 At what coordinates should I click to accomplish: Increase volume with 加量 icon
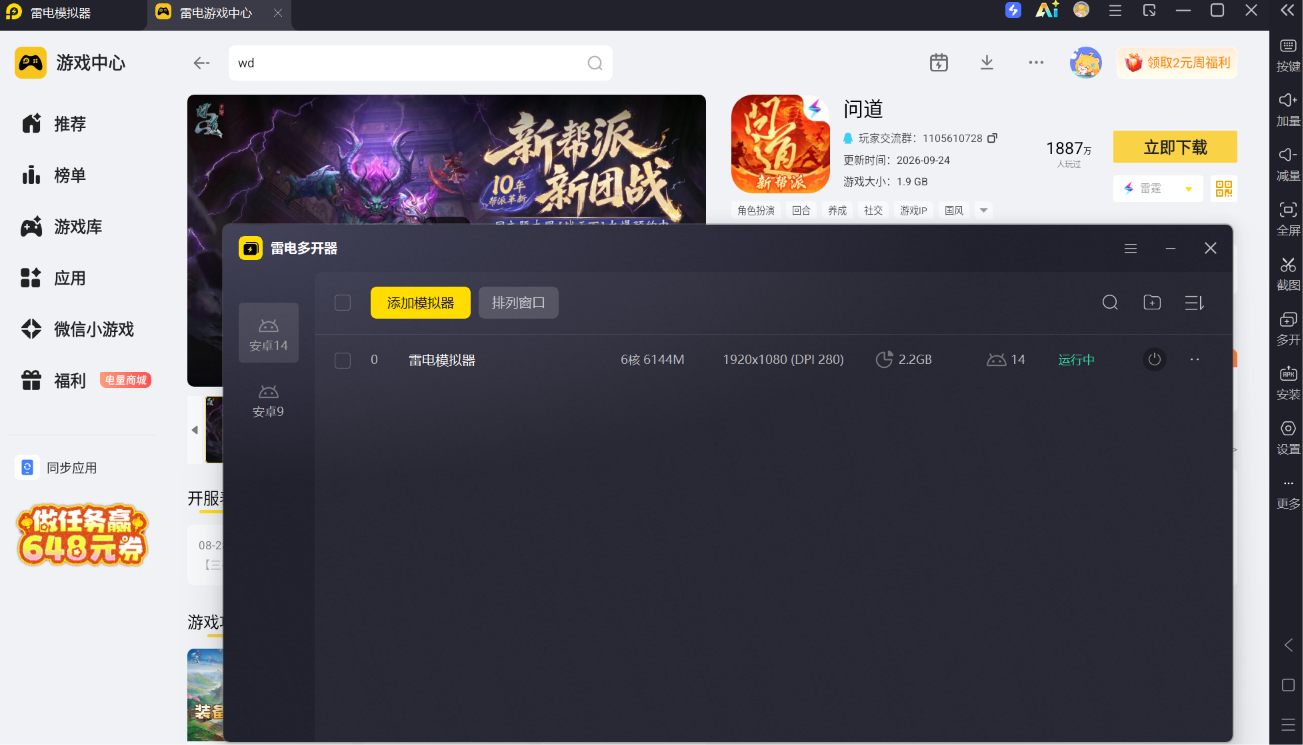[1288, 109]
